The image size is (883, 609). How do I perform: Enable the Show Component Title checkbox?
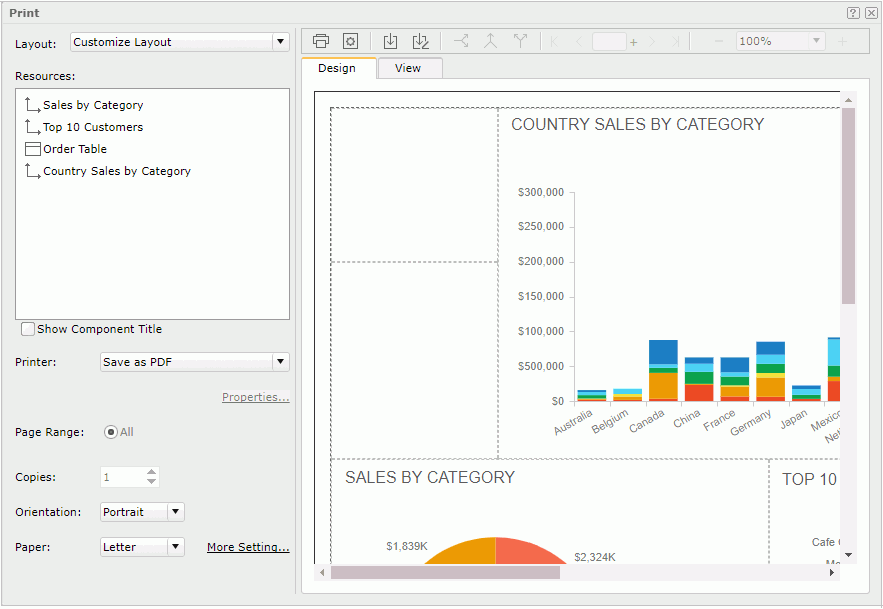[x=28, y=329]
